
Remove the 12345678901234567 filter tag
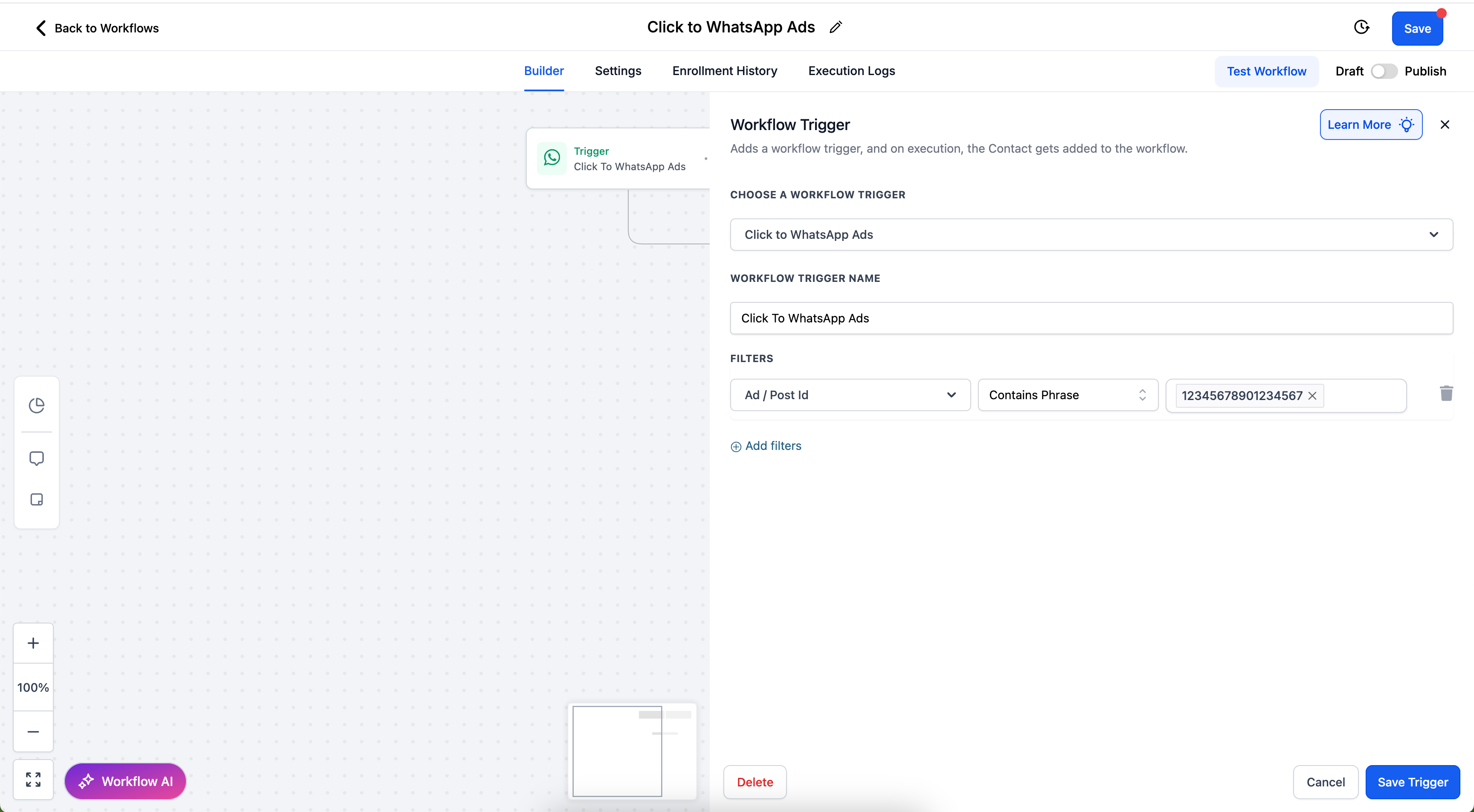(x=1313, y=396)
